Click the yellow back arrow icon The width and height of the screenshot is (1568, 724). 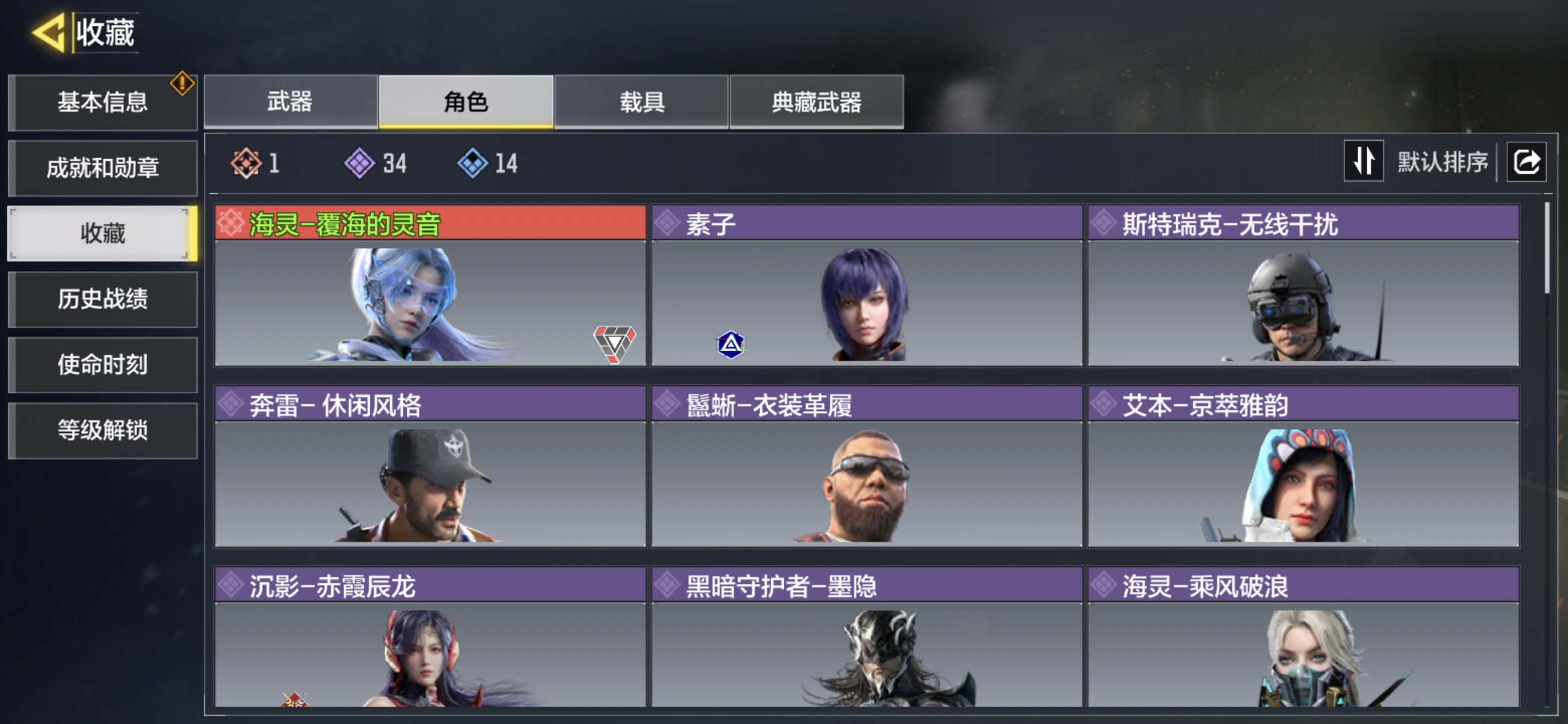click(48, 32)
